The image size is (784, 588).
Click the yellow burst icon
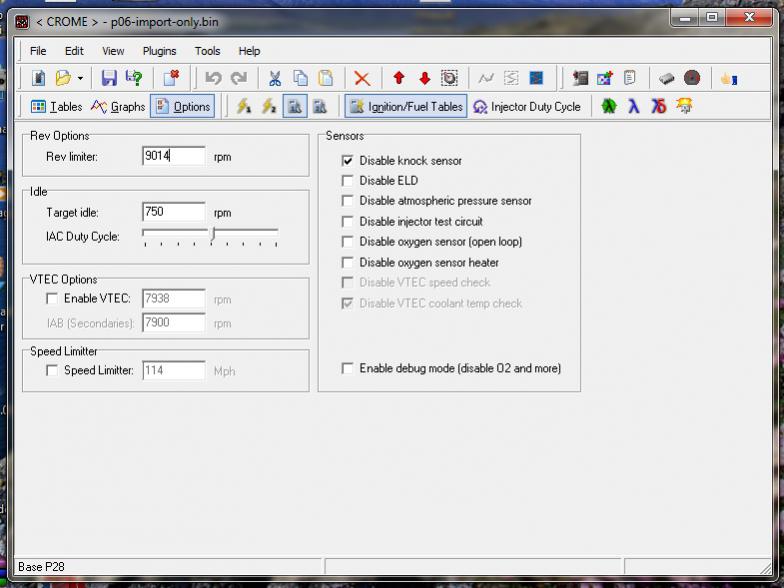click(x=684, y=106)
